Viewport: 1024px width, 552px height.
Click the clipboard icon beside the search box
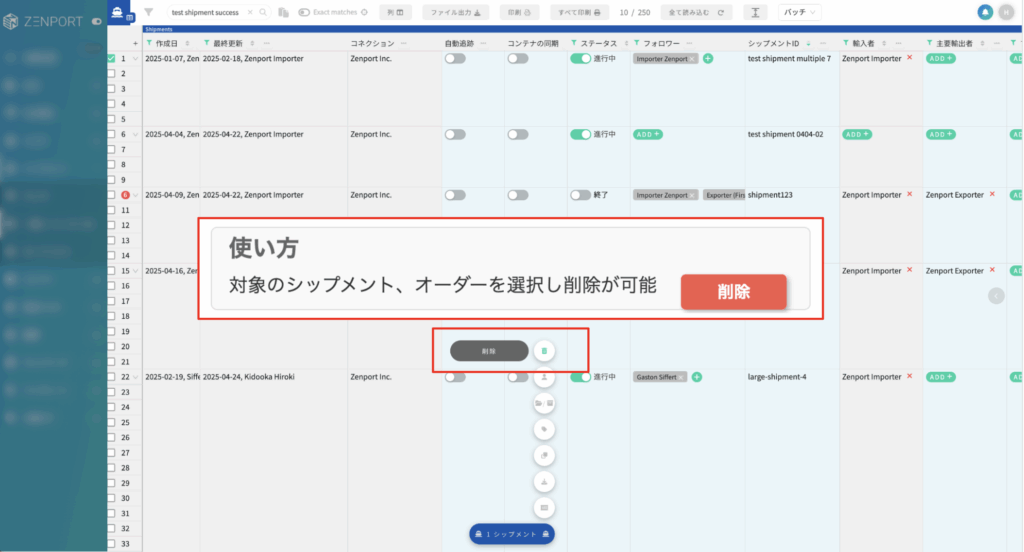283,12
